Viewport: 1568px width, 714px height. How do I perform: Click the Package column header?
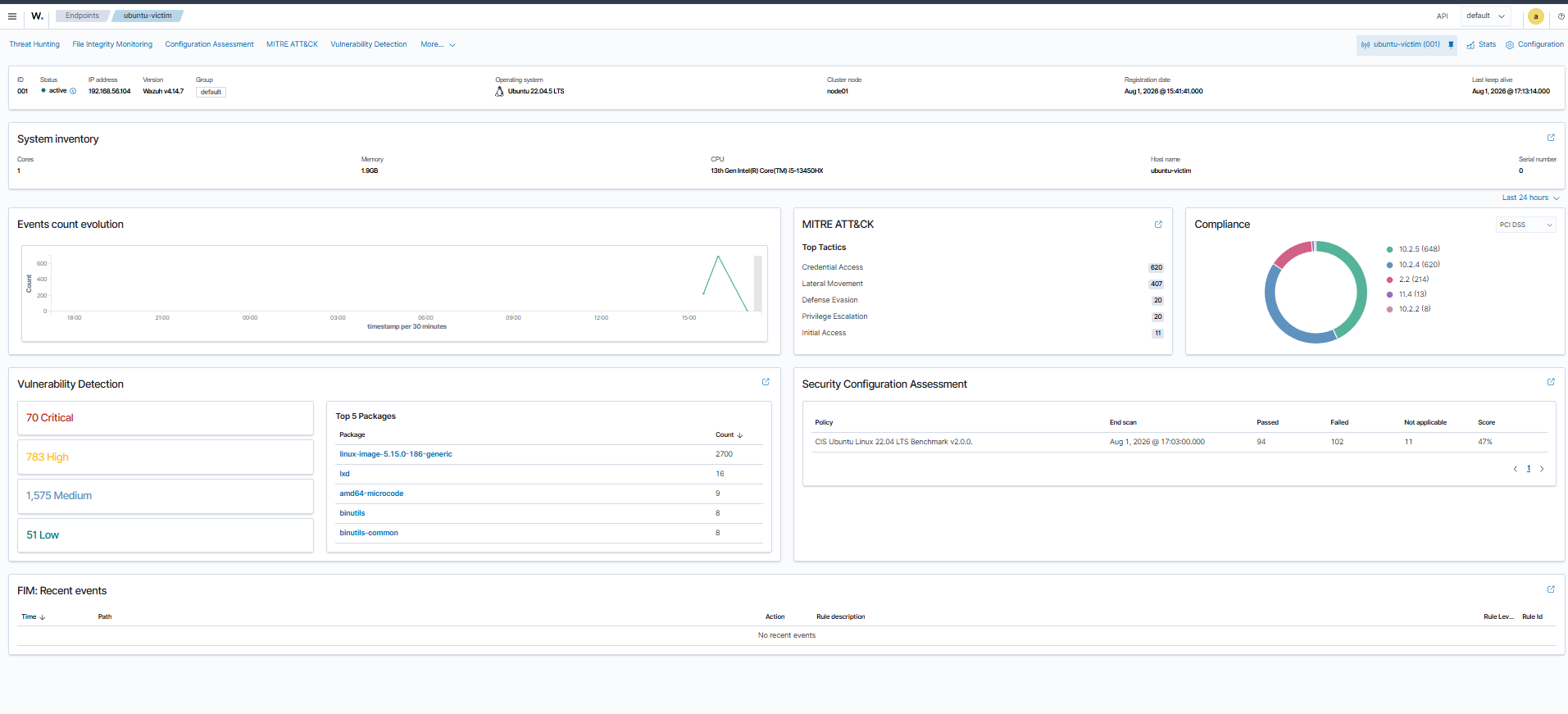(x=352, y=435)
